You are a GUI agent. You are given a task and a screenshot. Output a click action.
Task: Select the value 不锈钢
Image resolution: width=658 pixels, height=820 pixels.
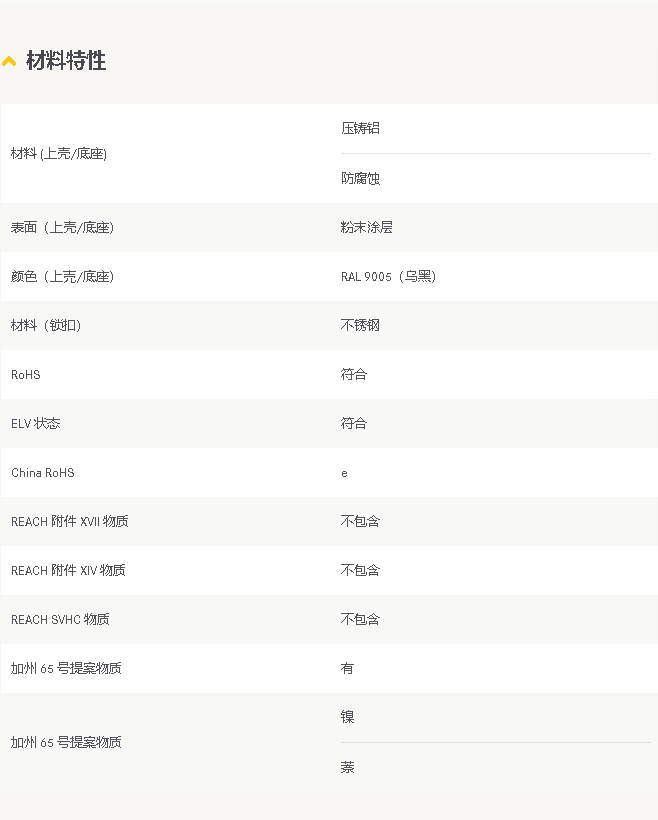360,325
